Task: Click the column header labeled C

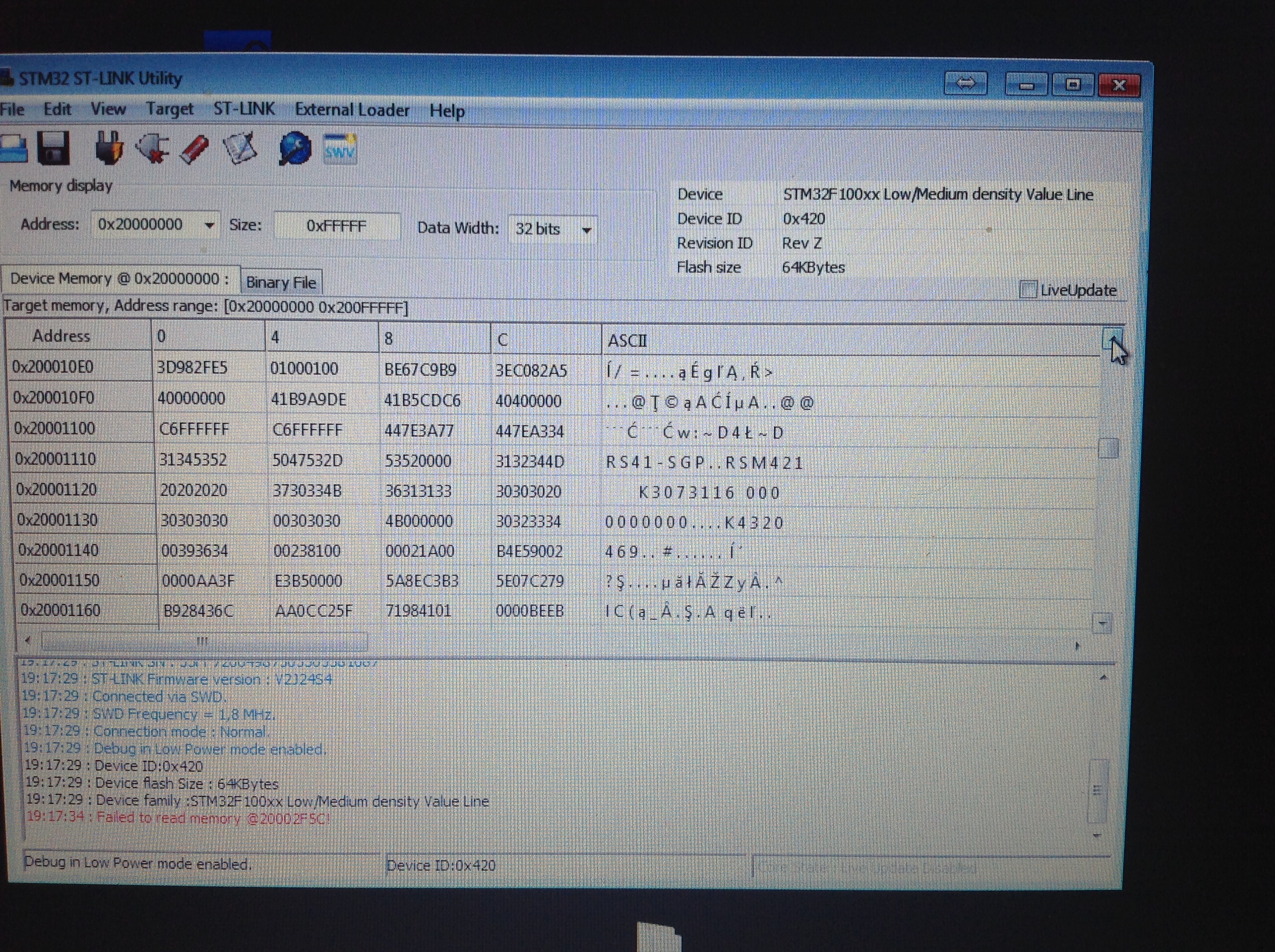Action: coord(546,339)
